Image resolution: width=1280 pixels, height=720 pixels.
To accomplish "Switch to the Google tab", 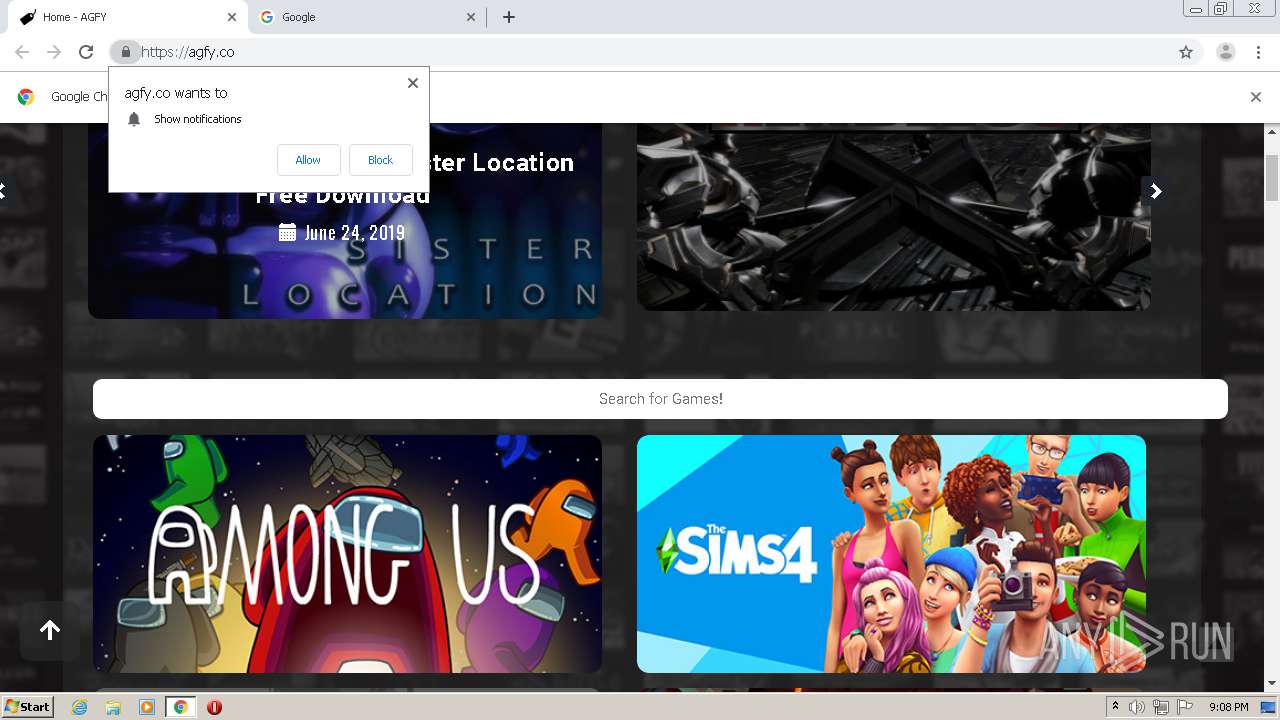I will pos(367,17).
